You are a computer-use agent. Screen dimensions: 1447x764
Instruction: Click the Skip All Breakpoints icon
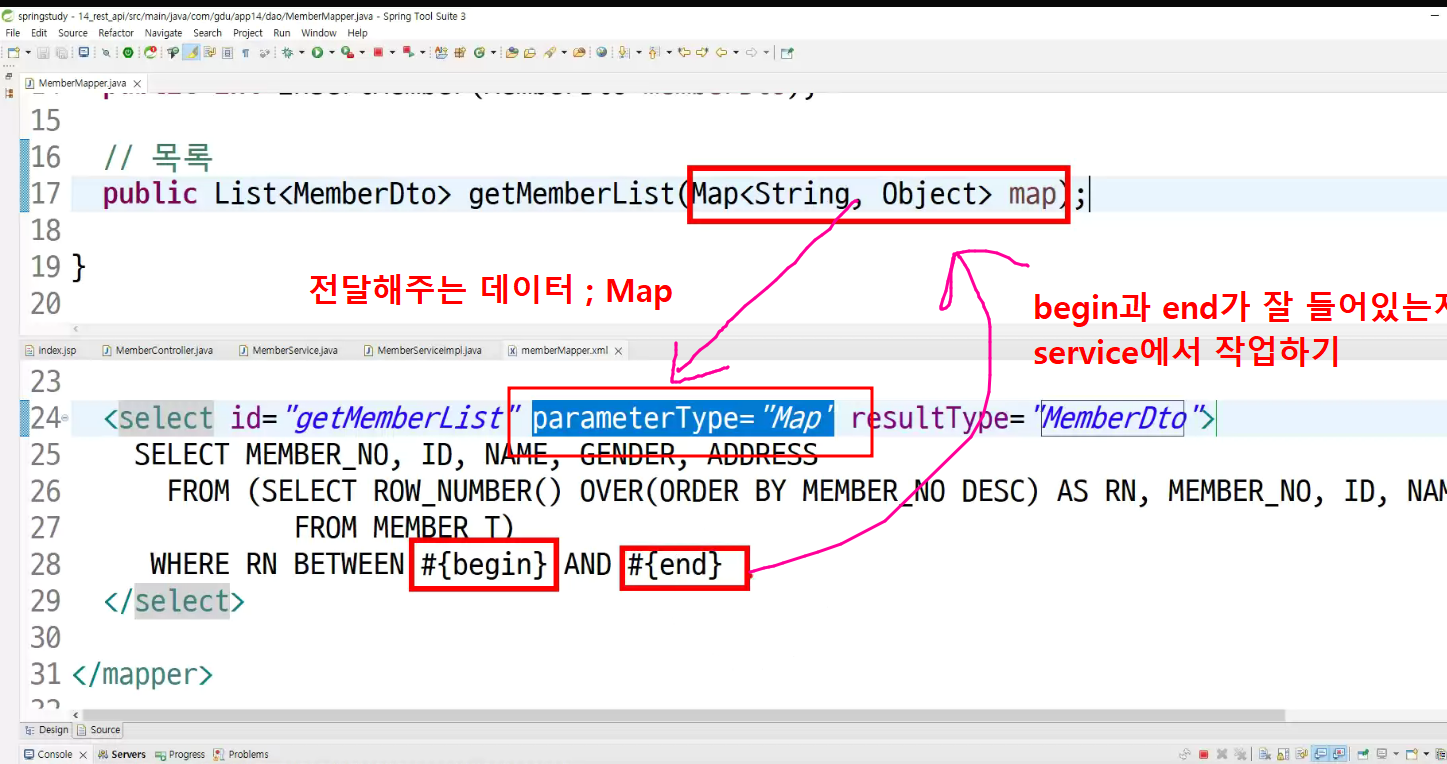point(106,52)
